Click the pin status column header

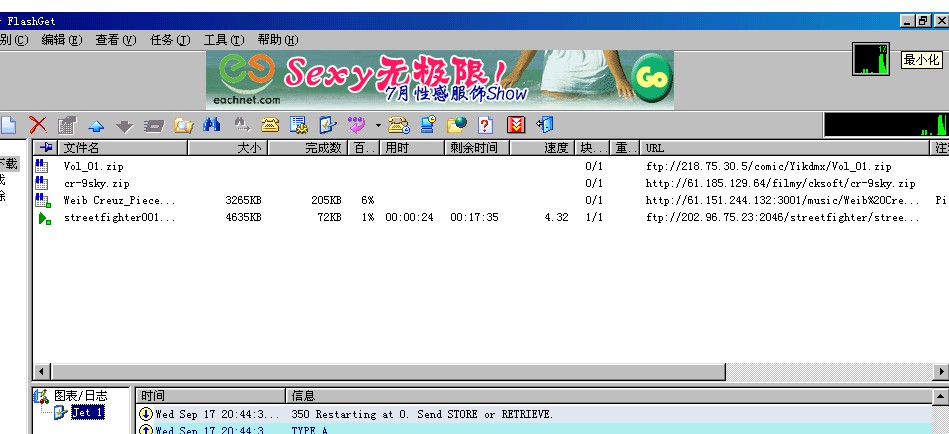(x=45, y=148)
